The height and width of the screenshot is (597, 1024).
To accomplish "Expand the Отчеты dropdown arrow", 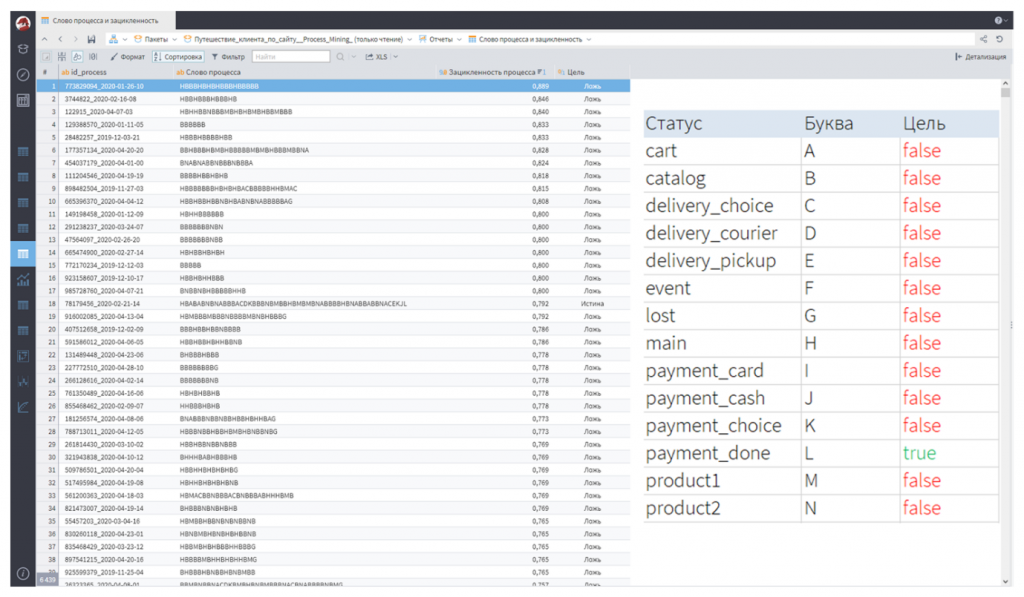I will click(x=459, y=40).
